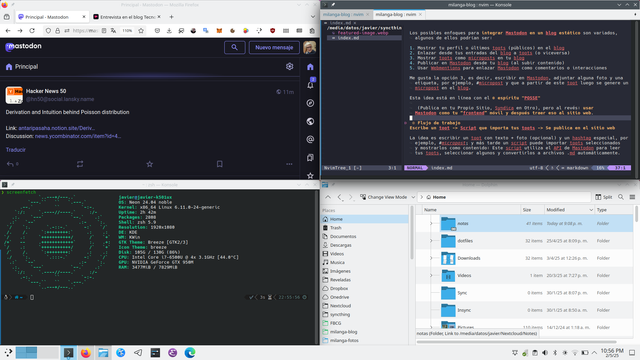This screenshot has height=360, width=640.
Task: Open the news.ycombinator.com discussion link
Action: 78,136
